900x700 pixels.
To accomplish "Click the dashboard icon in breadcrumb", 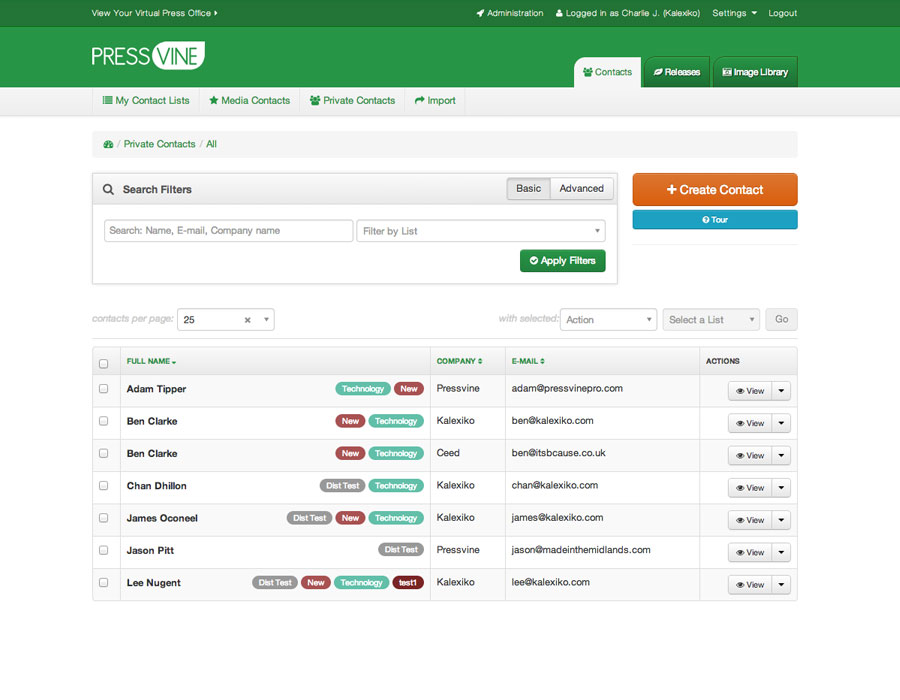I will (108, 145).
